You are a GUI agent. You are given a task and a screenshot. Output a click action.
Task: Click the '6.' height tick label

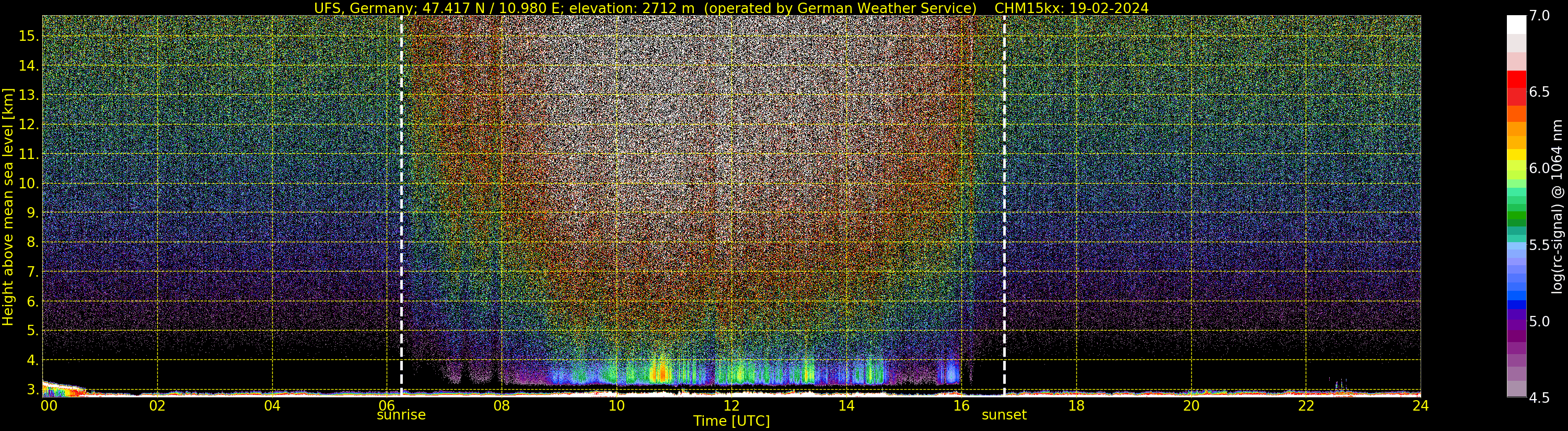click(33, 301)
